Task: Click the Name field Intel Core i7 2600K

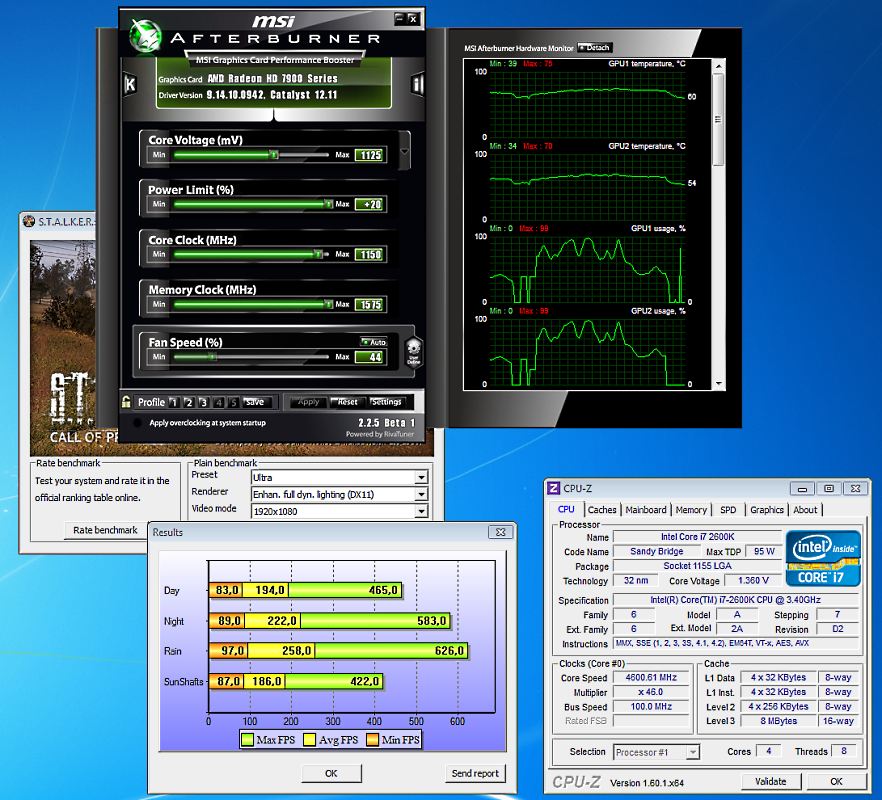Action: (x=698, y=537)
